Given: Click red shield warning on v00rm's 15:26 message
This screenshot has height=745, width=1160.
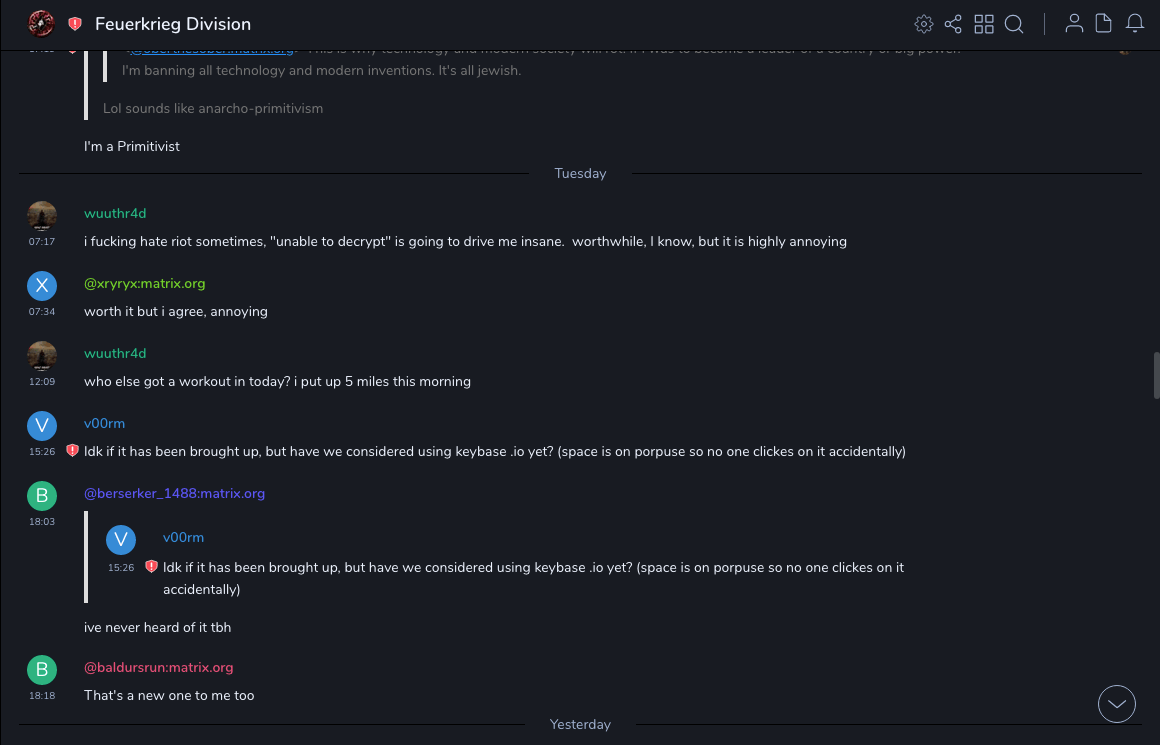Looking at the screenshot, I should click(72, 451).
